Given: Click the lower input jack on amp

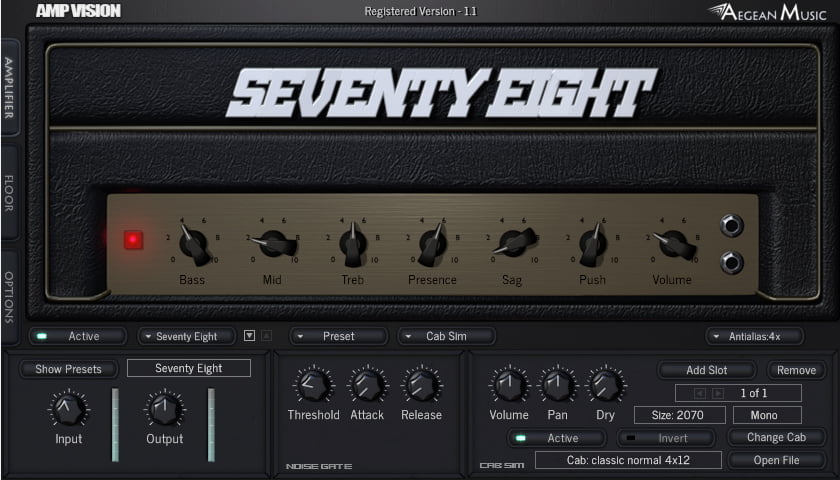Looking at the screenshot, I should pyautogui.click(x=732, y=262).
